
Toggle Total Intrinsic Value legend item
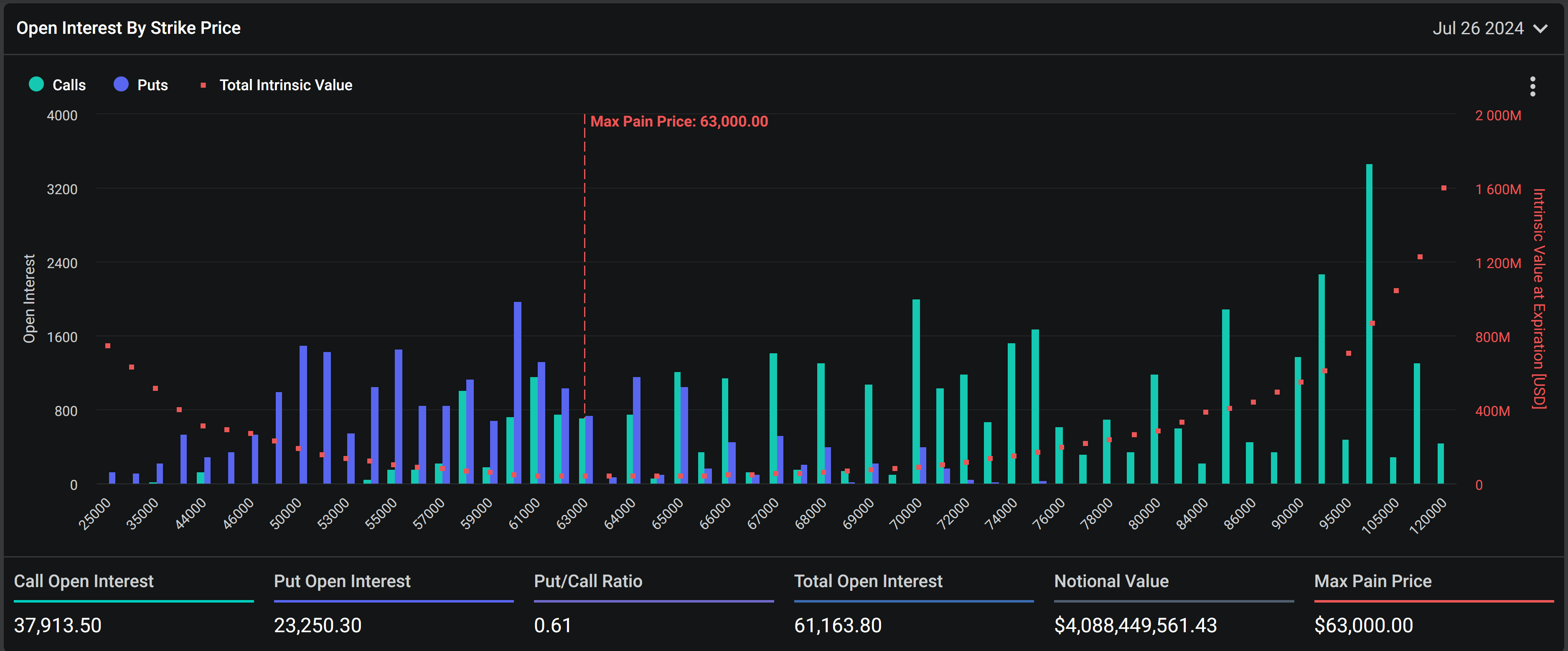pos(285,85)
